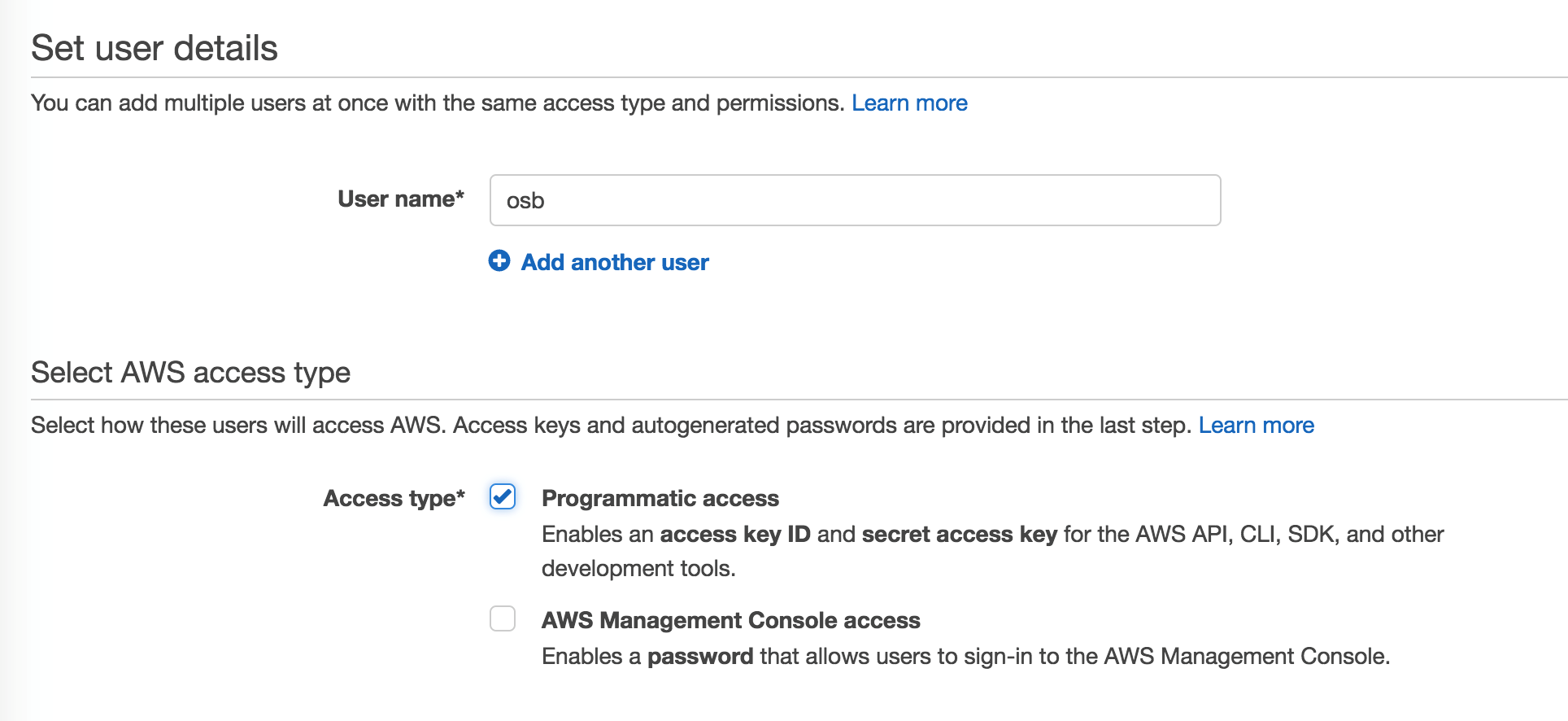Open Learn more link about adding multiple users
The image size is (1568, 721).
click(x=909, y=103)
